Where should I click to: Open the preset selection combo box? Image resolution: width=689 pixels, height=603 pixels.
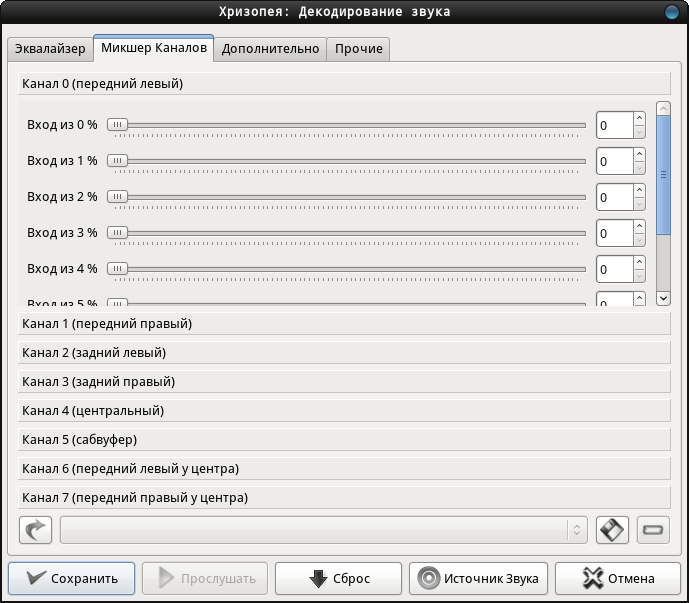pyautogui.click(x=324, y=530)
